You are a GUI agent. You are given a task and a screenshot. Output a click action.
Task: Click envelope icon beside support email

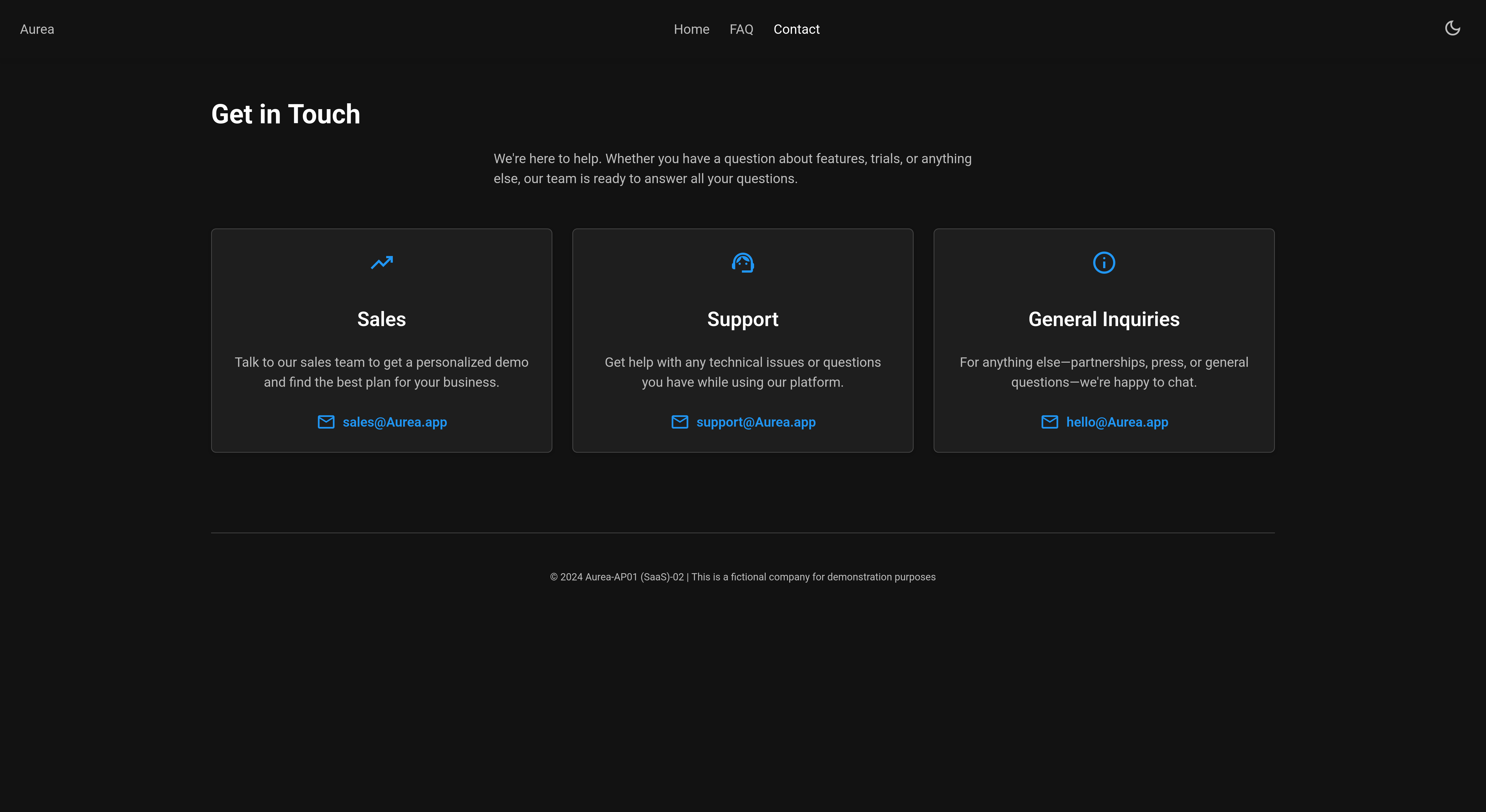pyautogui.click(x=680, y=422)
